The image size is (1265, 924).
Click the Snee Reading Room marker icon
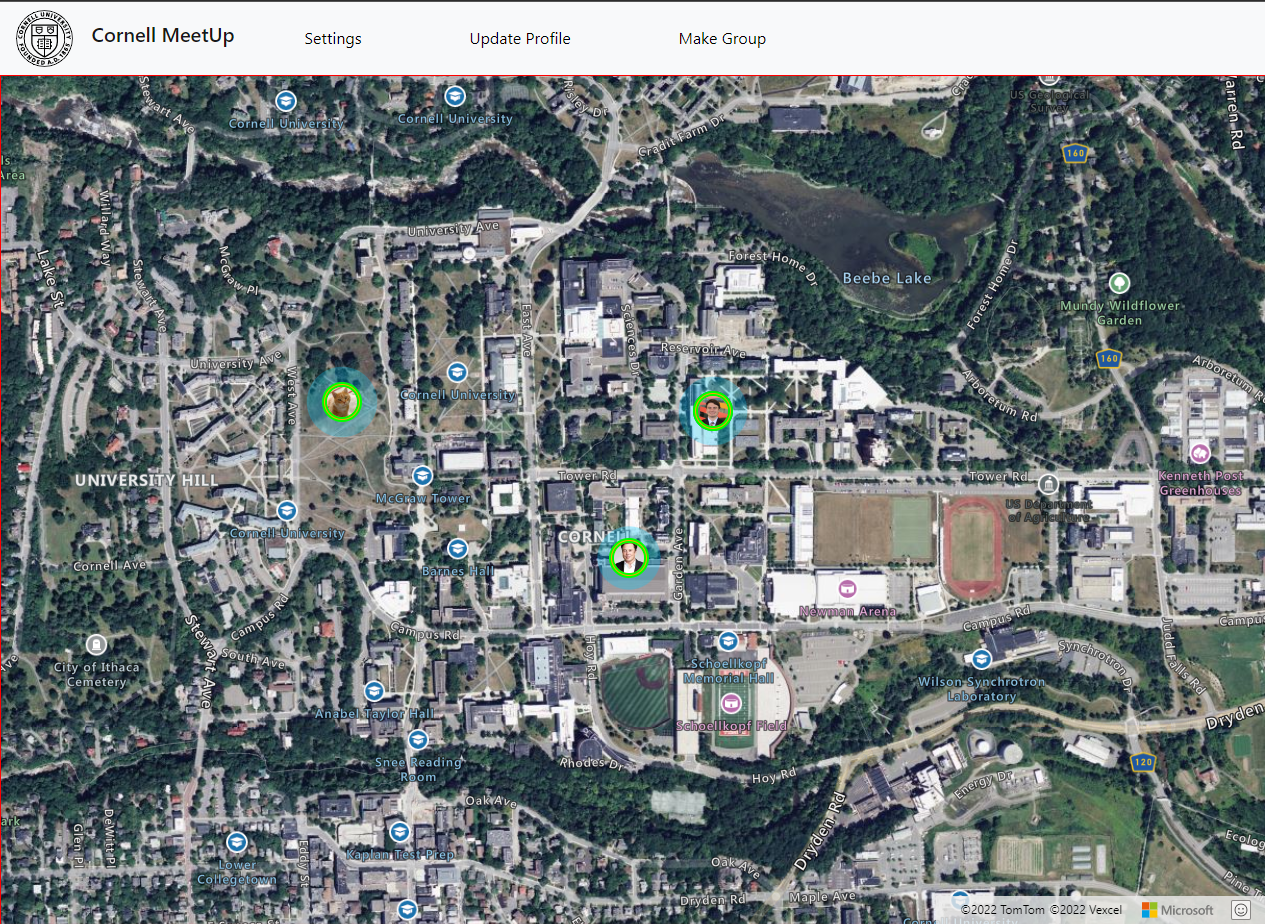[x=418, y=739]
